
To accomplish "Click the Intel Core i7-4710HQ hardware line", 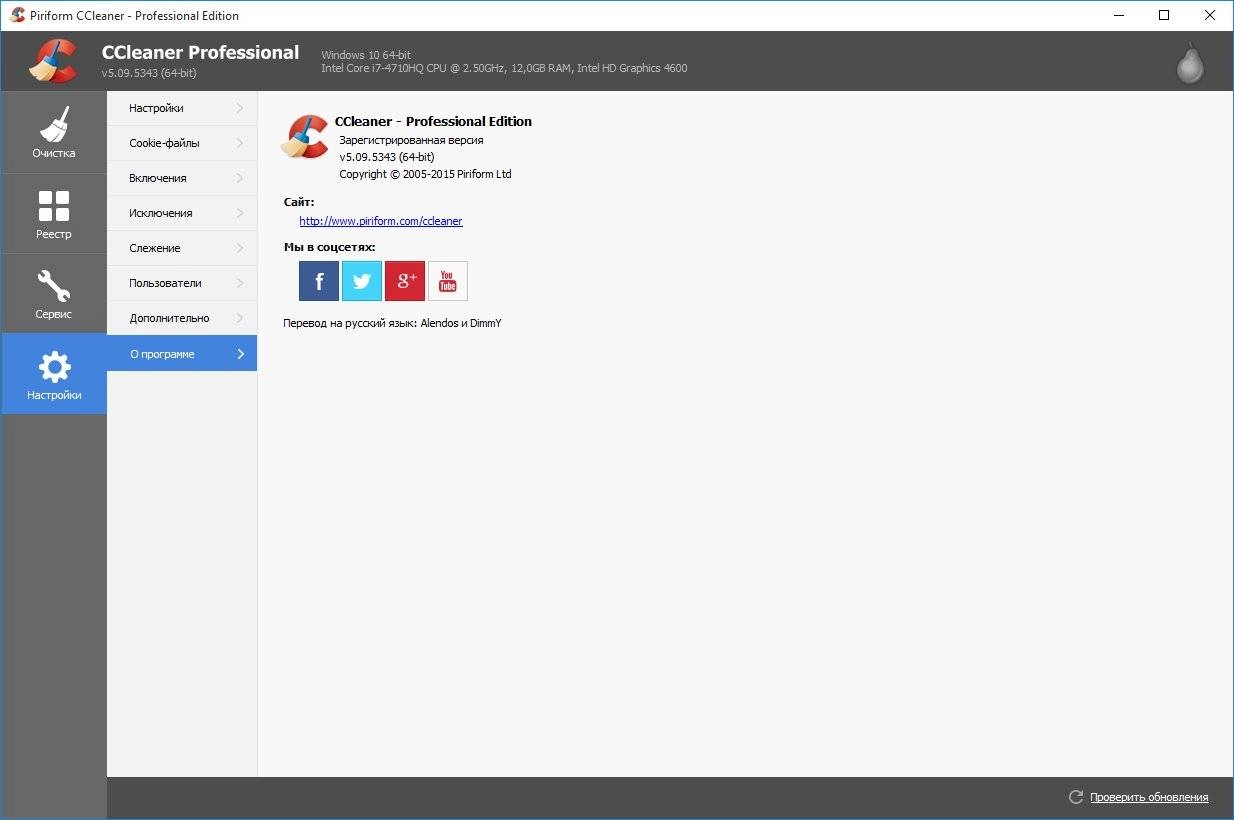I will click(504, 68).
